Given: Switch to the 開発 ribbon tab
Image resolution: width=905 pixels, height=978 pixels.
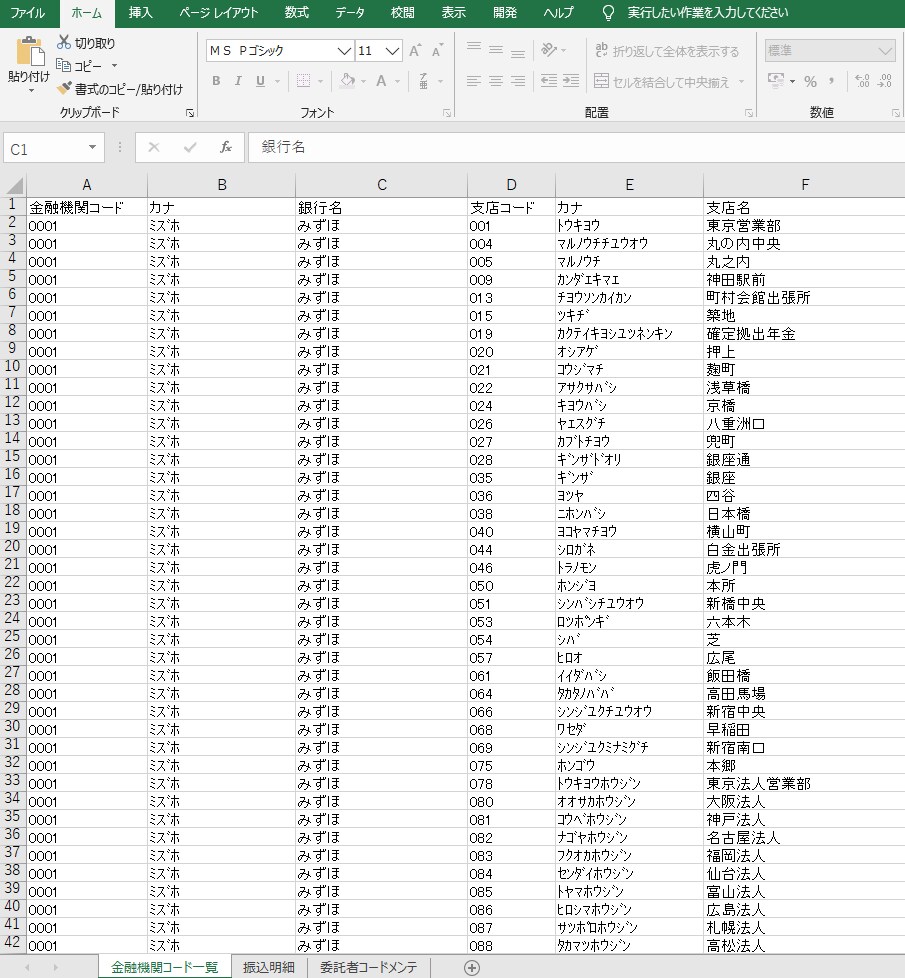Looking at the screenshot, I should (x=505, y=13).
